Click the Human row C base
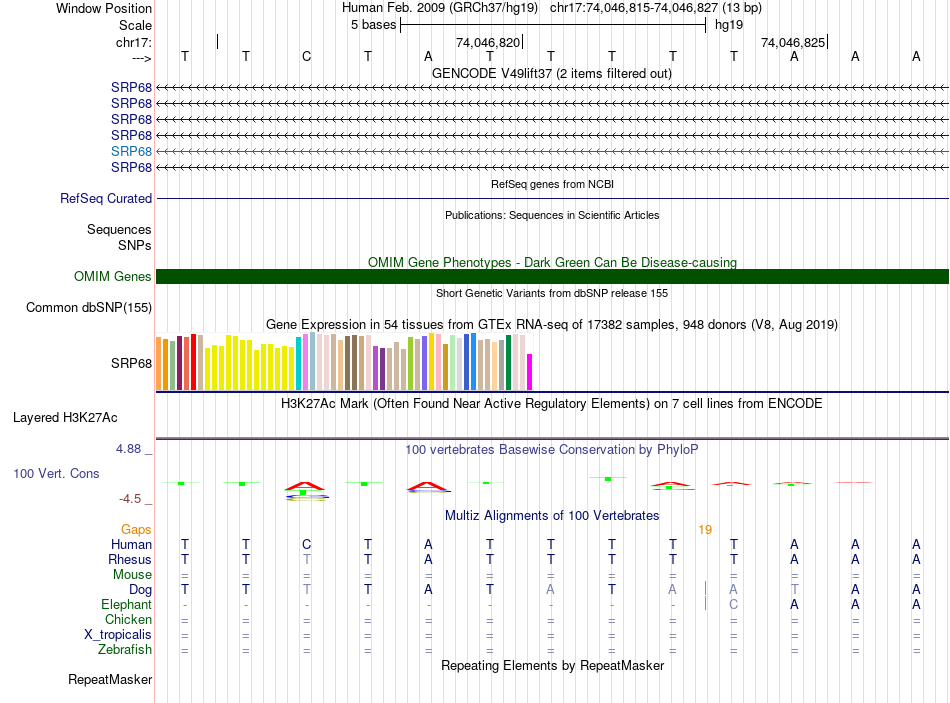Viewport: 950px width, 703px height. pos(307,544)
